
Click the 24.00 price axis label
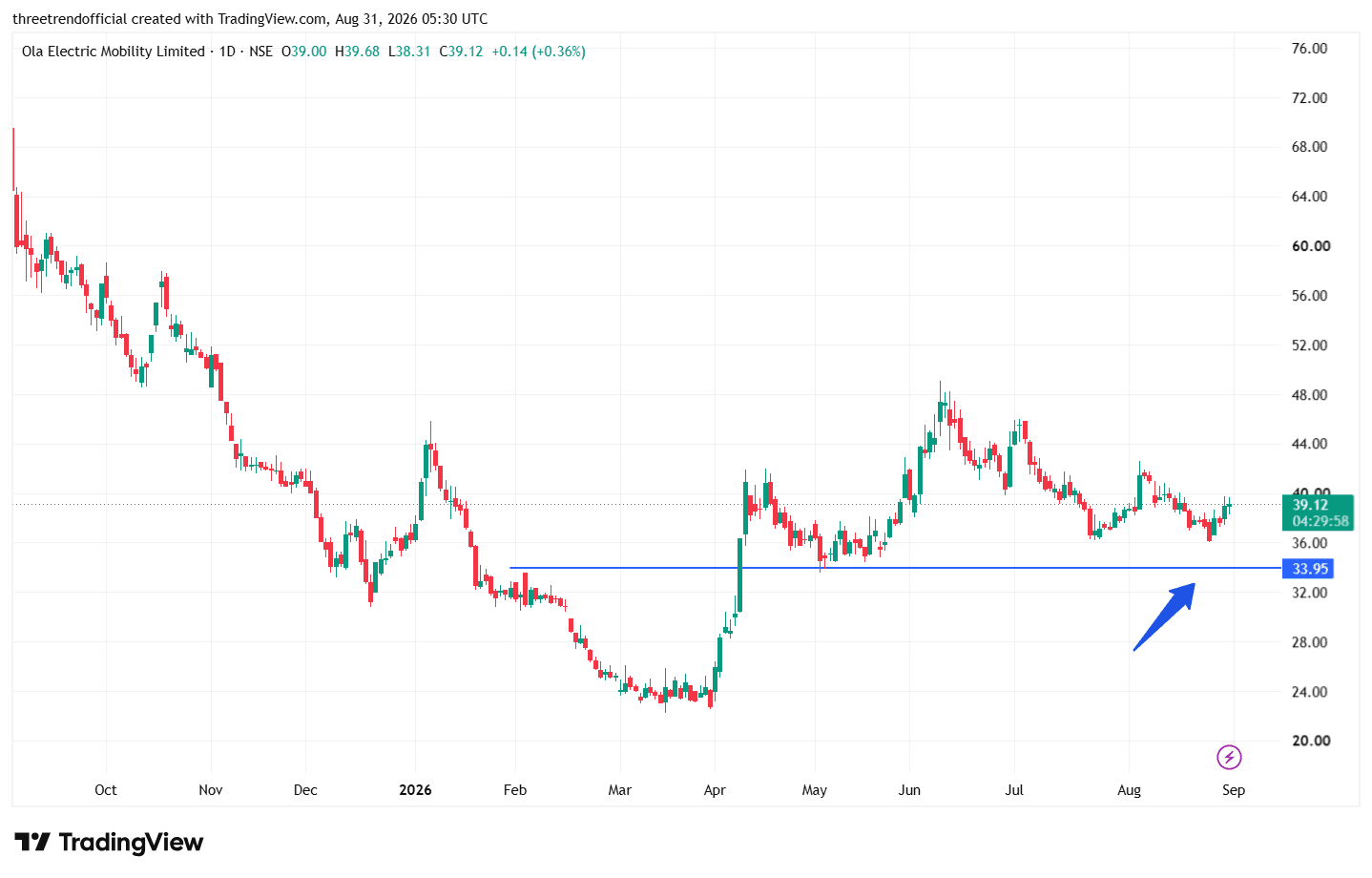(1309, 692)
